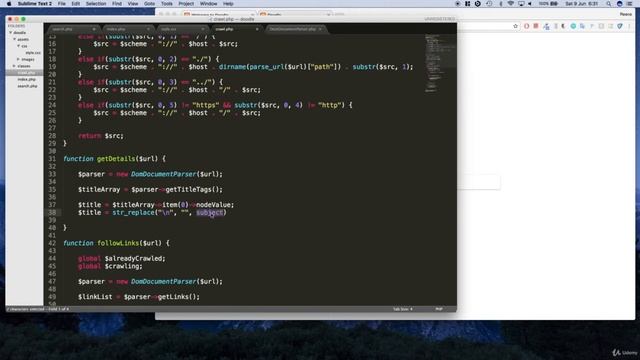640x360 pixels.
Task: Open the Siri icon in menu bar
Action: (x=619, y=4)
